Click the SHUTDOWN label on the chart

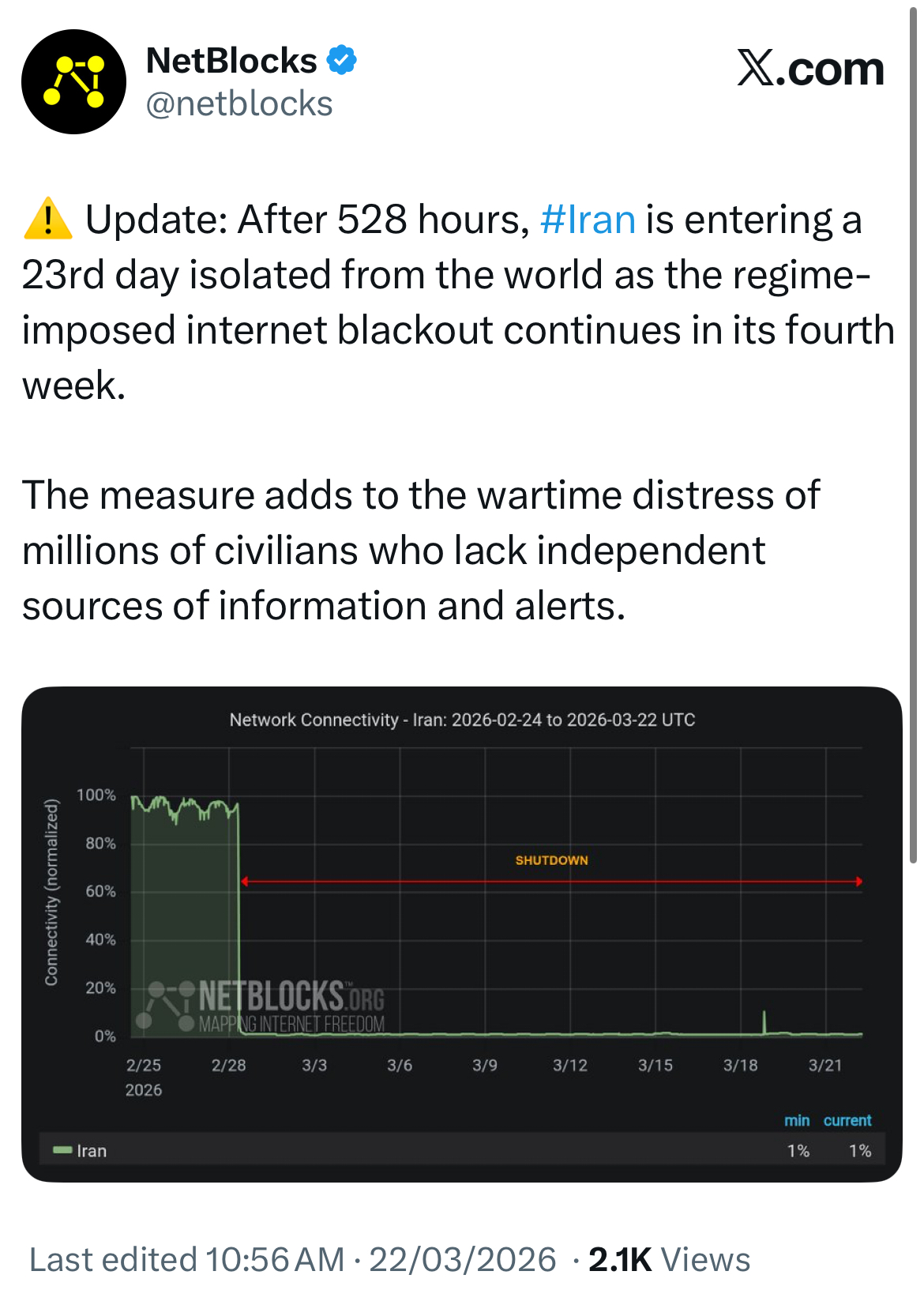click(x=552, y=860)
